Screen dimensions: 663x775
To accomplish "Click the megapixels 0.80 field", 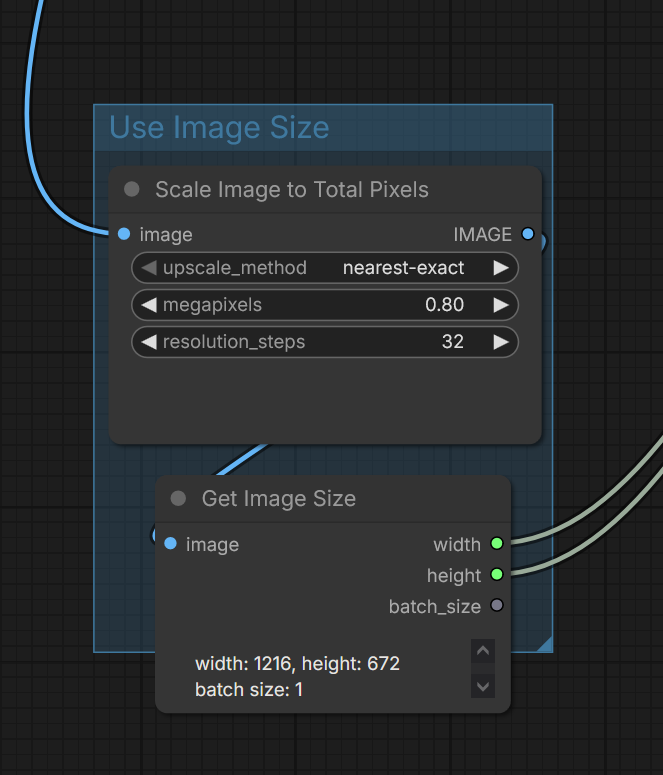I will [325, 305].
